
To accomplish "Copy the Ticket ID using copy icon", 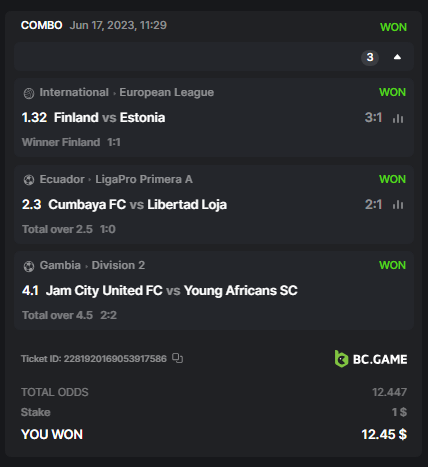I will pos(177,358).
